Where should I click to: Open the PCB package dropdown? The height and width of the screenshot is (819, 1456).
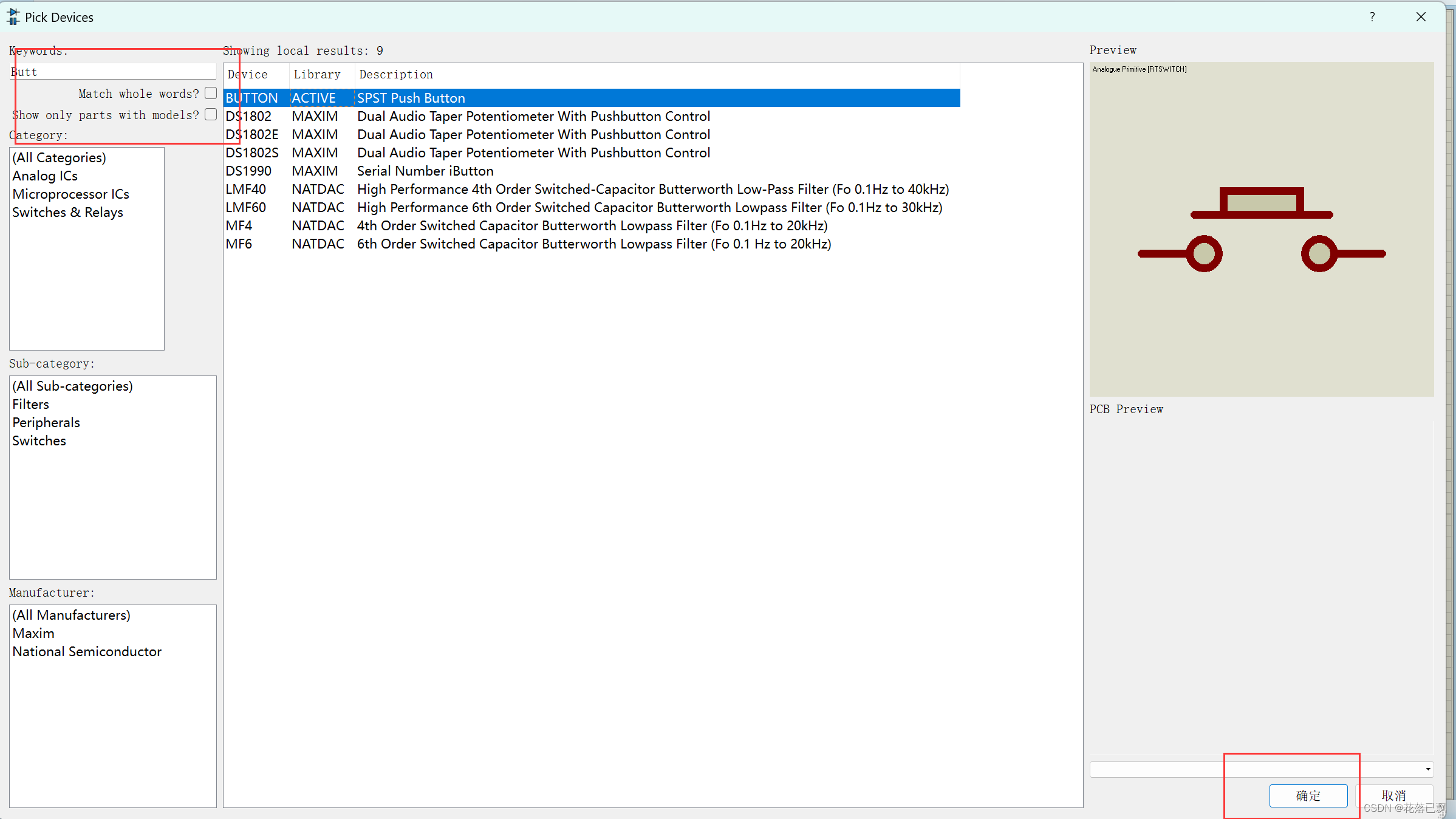coord(1427,769)
